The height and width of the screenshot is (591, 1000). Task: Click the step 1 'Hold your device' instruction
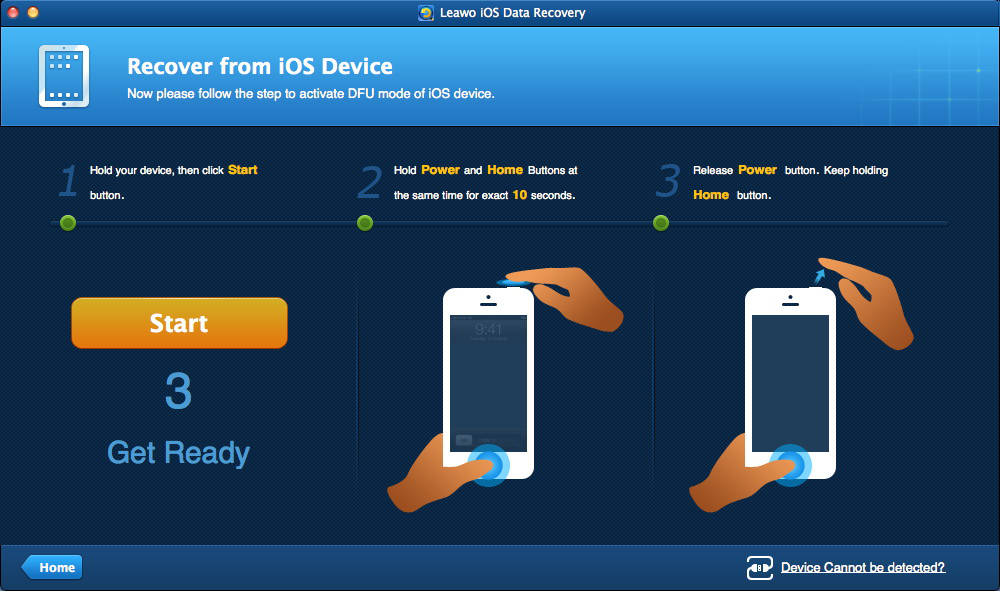click(173, 182)
